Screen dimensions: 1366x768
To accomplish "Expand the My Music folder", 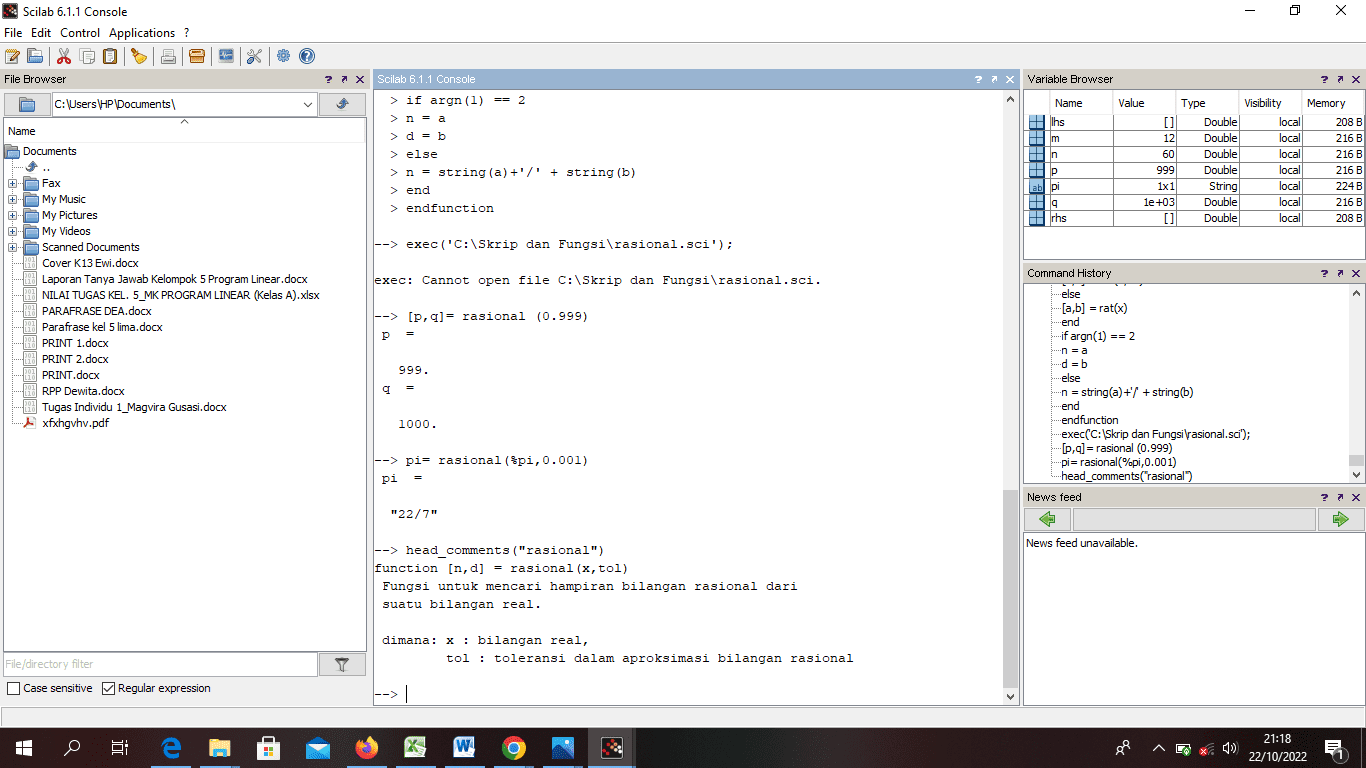I will (x=12, y=199).
